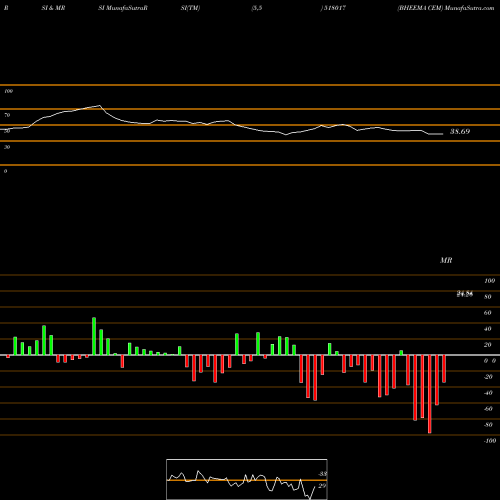Click the MR axis label -100

[x=490, y=441]
